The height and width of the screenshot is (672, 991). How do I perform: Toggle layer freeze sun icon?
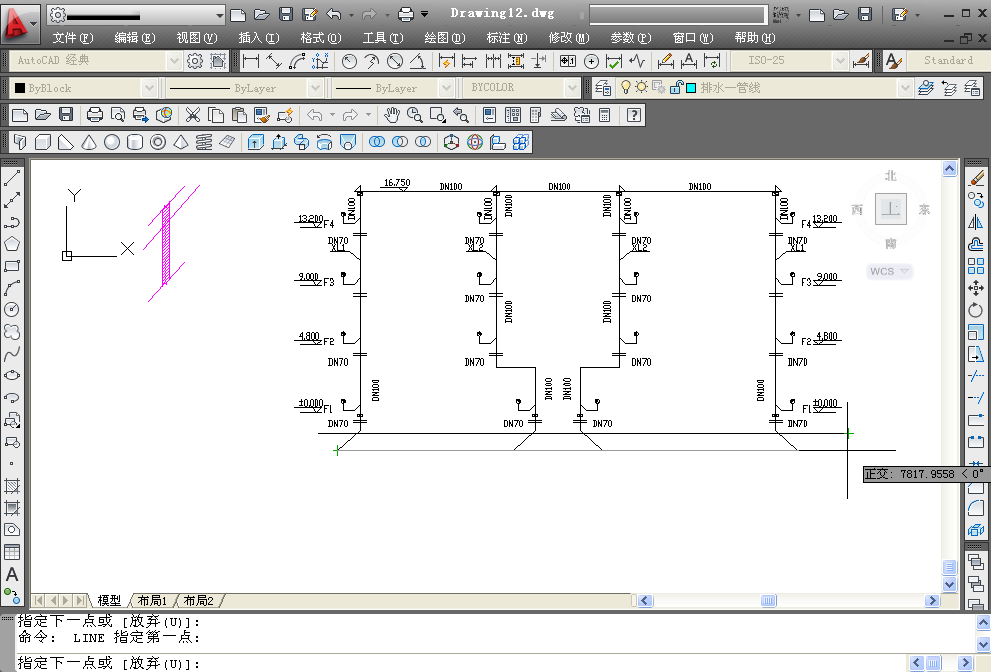(641, 87)
